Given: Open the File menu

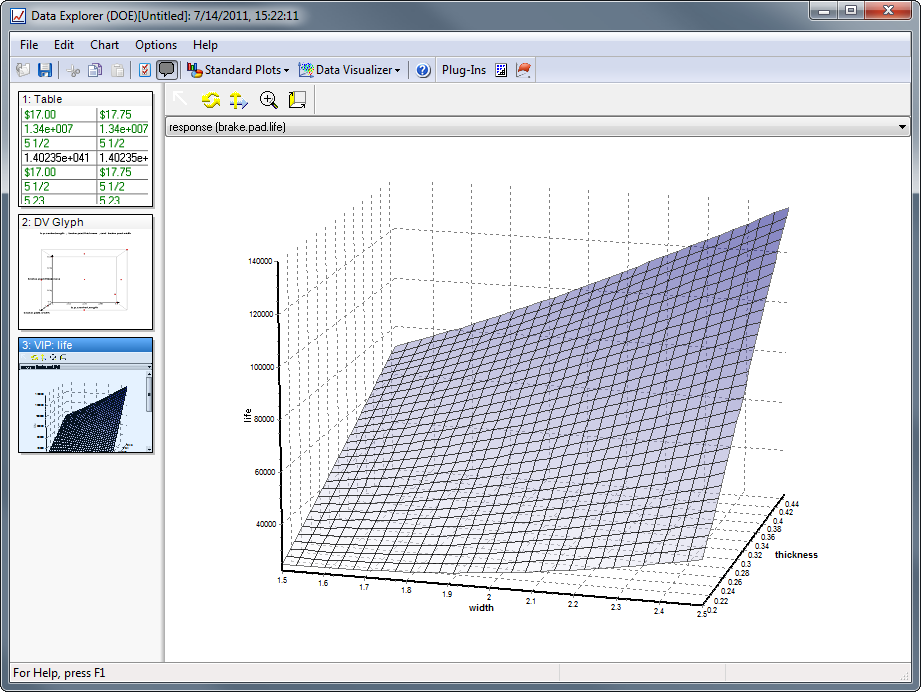Looking at the screenshot, I should click(29, 45).
